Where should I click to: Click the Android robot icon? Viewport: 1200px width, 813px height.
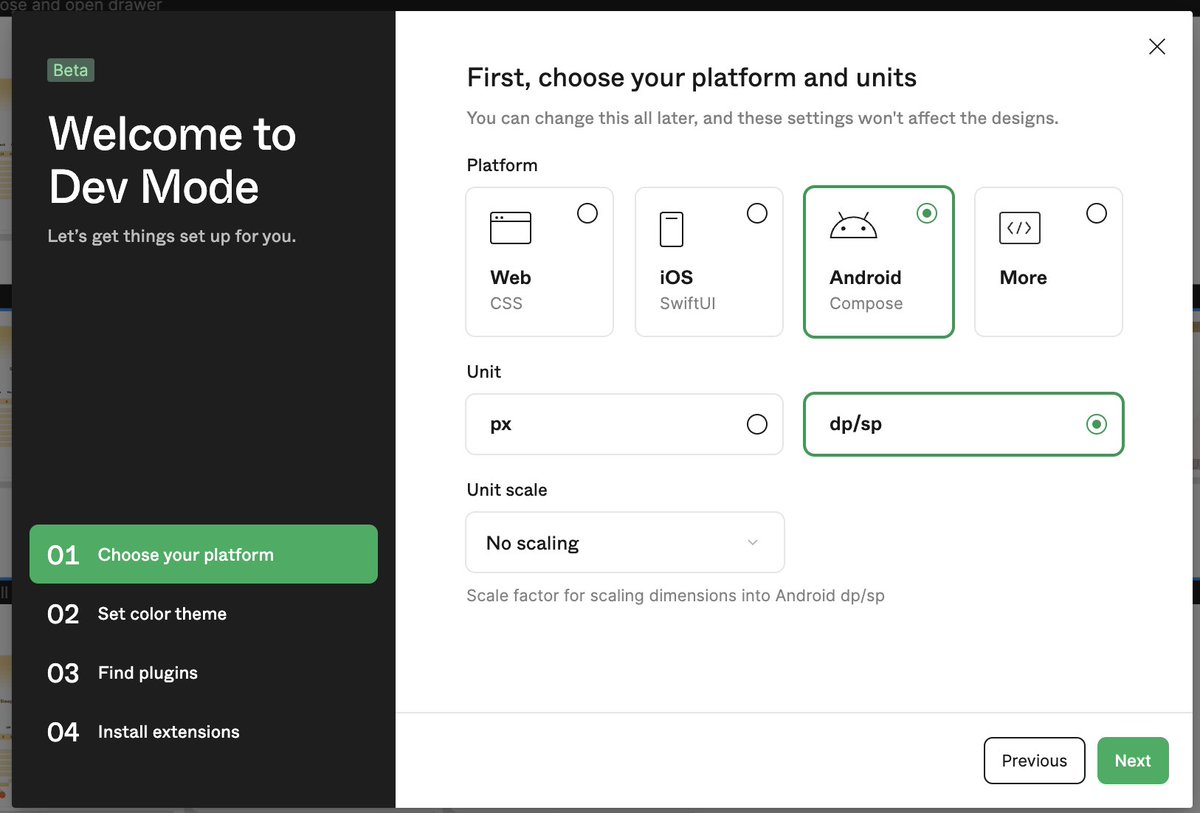coord(853,226)
